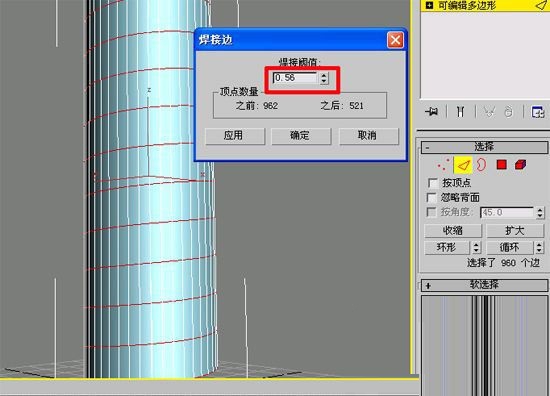Collapse the 选择 rollout
Viewport: 550px width, 396px height.
click(x=484, y=147)
